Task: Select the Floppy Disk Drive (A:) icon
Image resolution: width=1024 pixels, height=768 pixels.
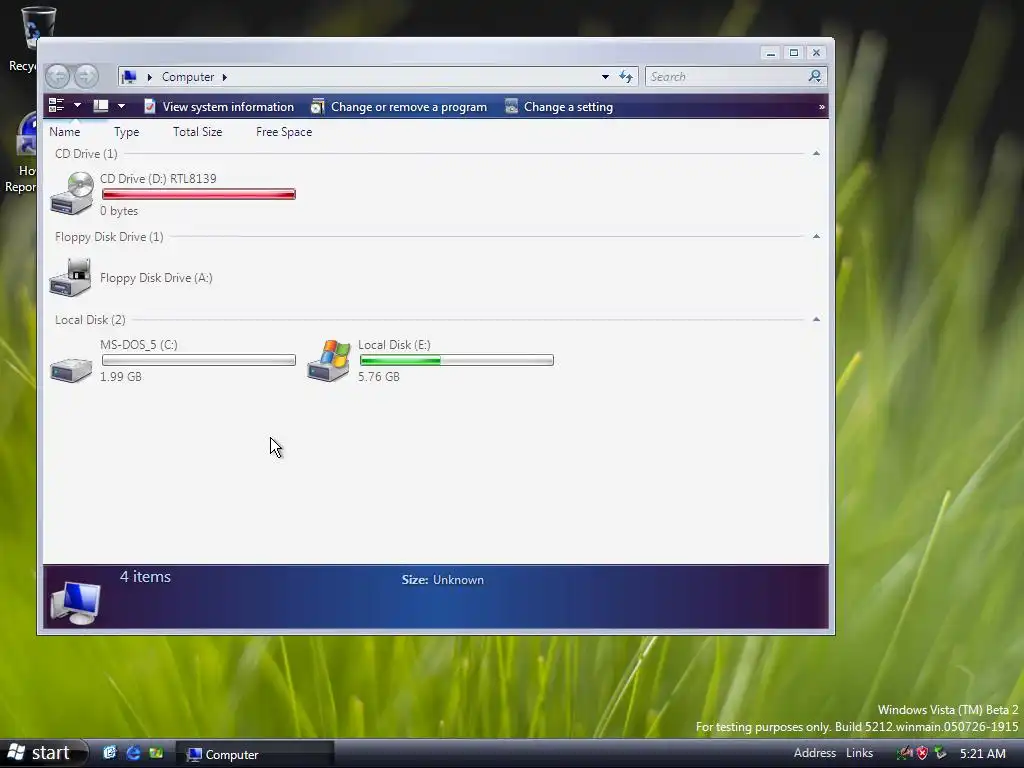Action: [71, 278]
